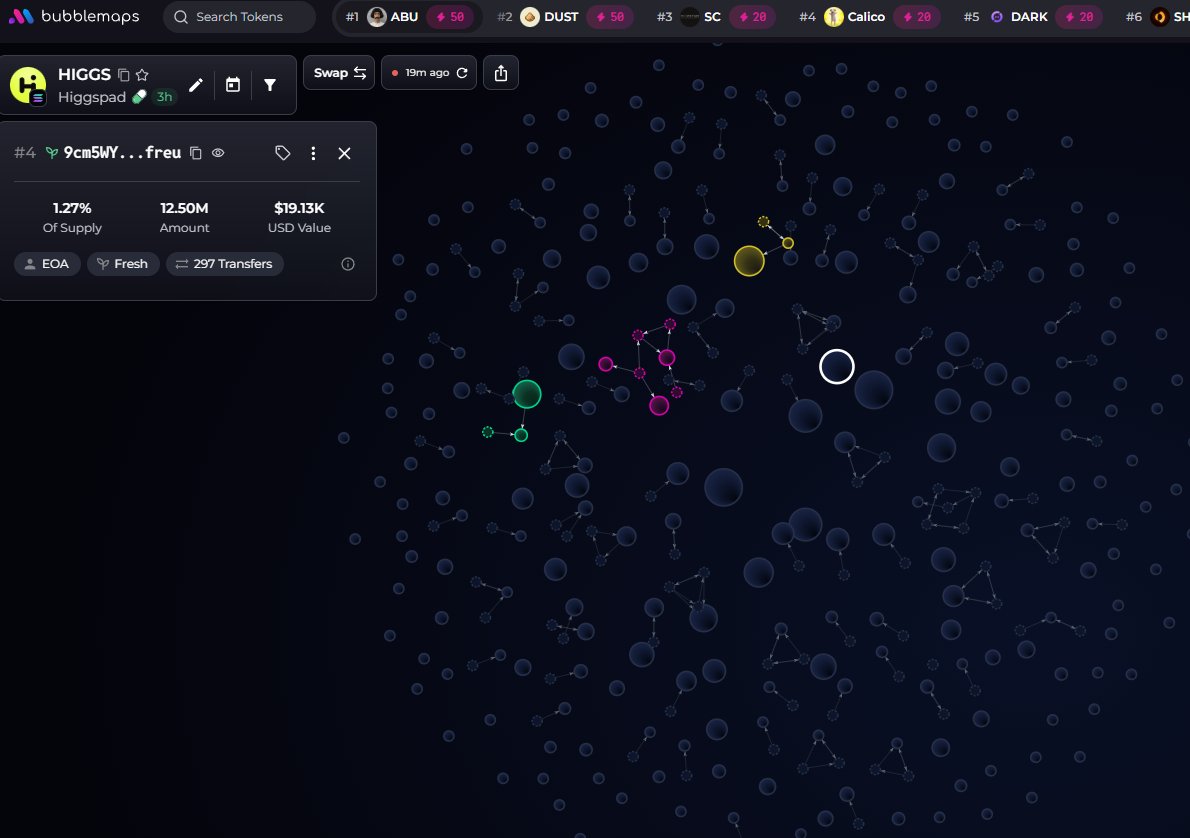The width and height of the screenshot is (1190, 838).
Task: Copy the HIGGS token address
Action: pos(124,74)
